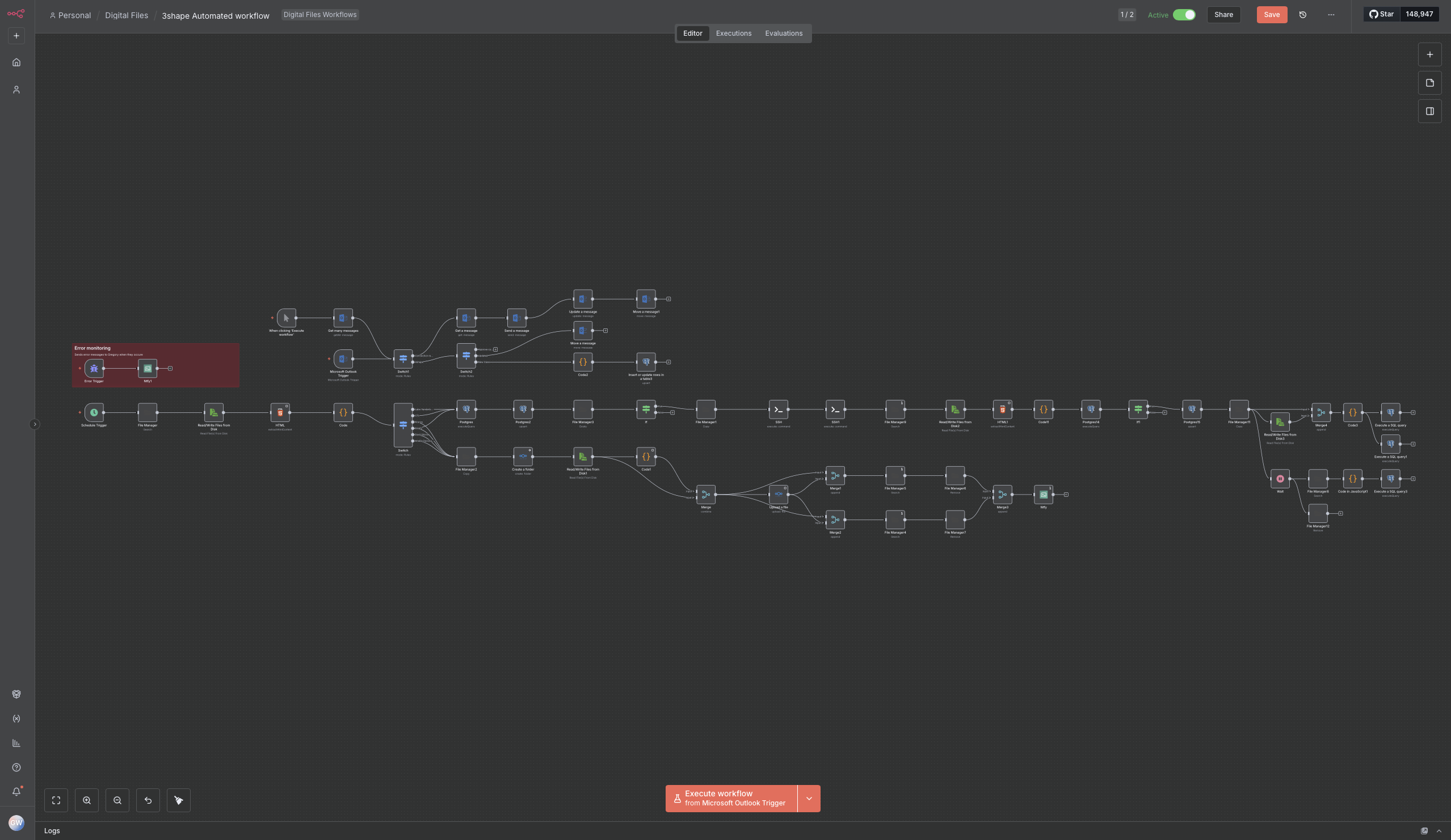Expand Execute workflow trigger dropdown arrow
Image resolution: width=1451 pixels, height=840 pixels.
pos(809,799)
